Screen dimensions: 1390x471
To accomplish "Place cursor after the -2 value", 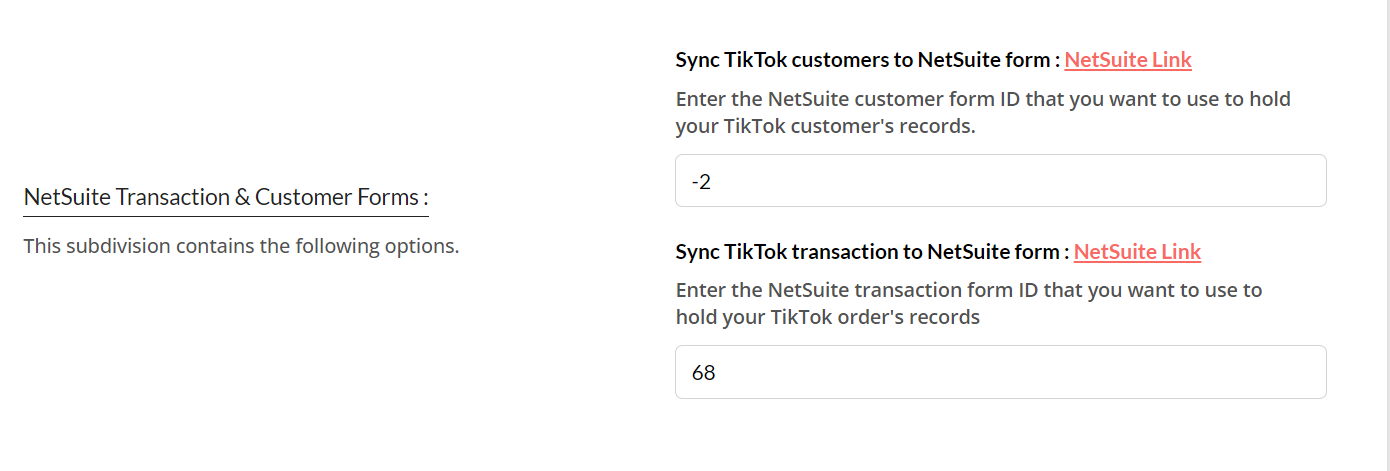I will pos(714,182).
